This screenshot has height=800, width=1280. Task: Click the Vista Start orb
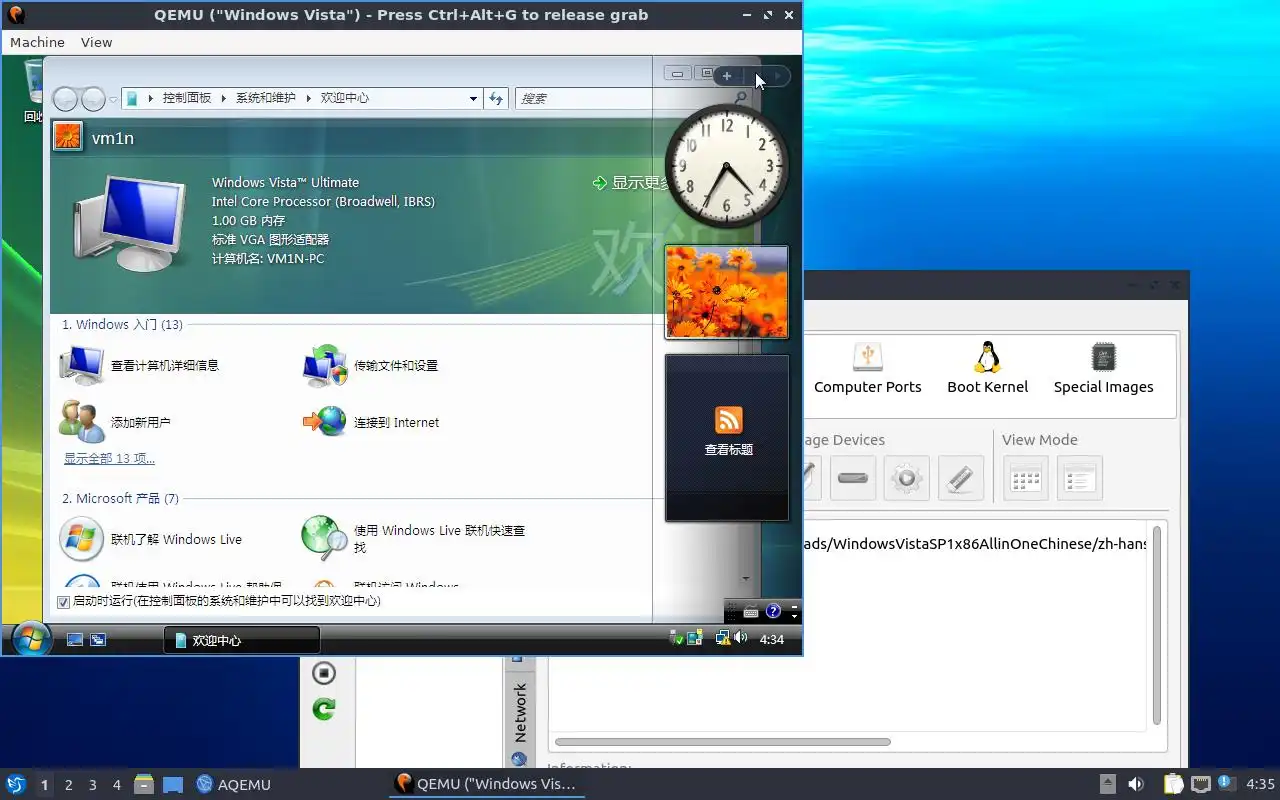(31, 638)
